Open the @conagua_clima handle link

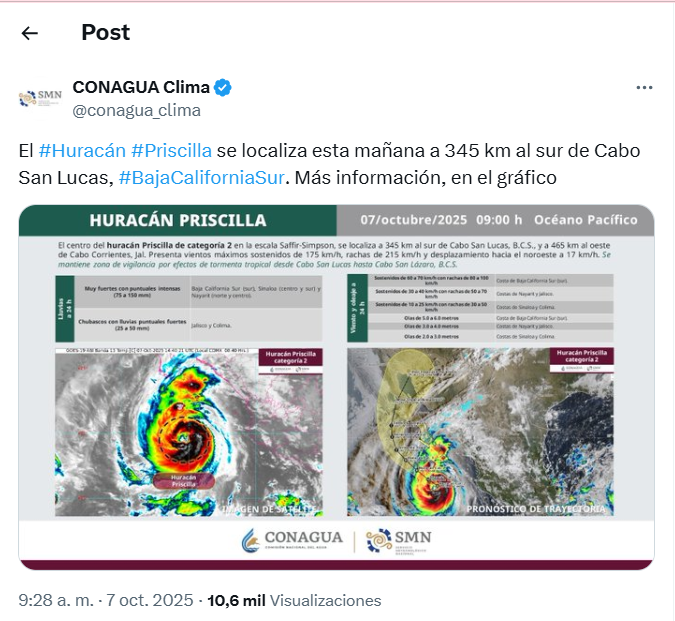[x=136, y=110]
